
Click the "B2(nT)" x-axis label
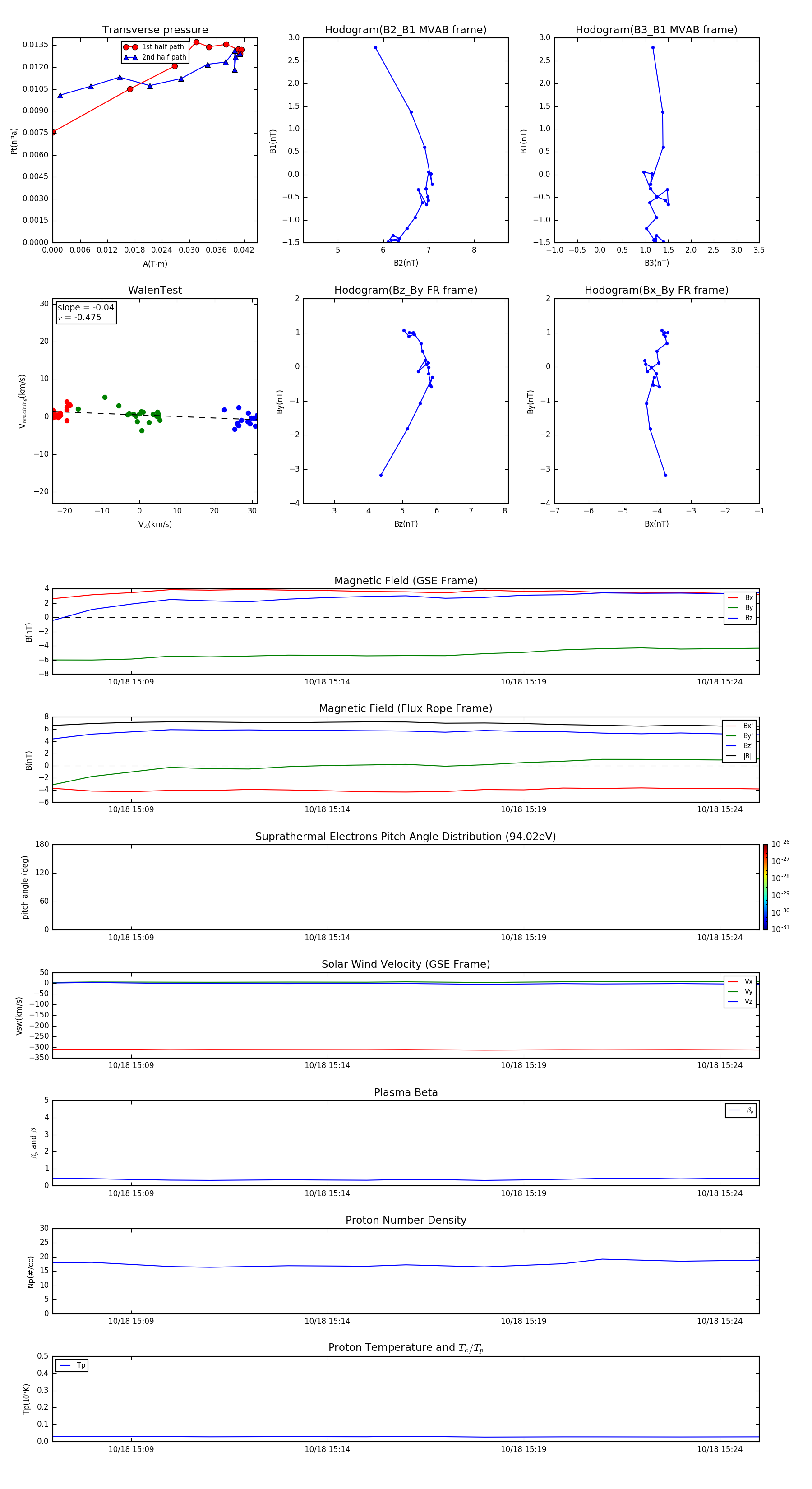tap(406, 263)
